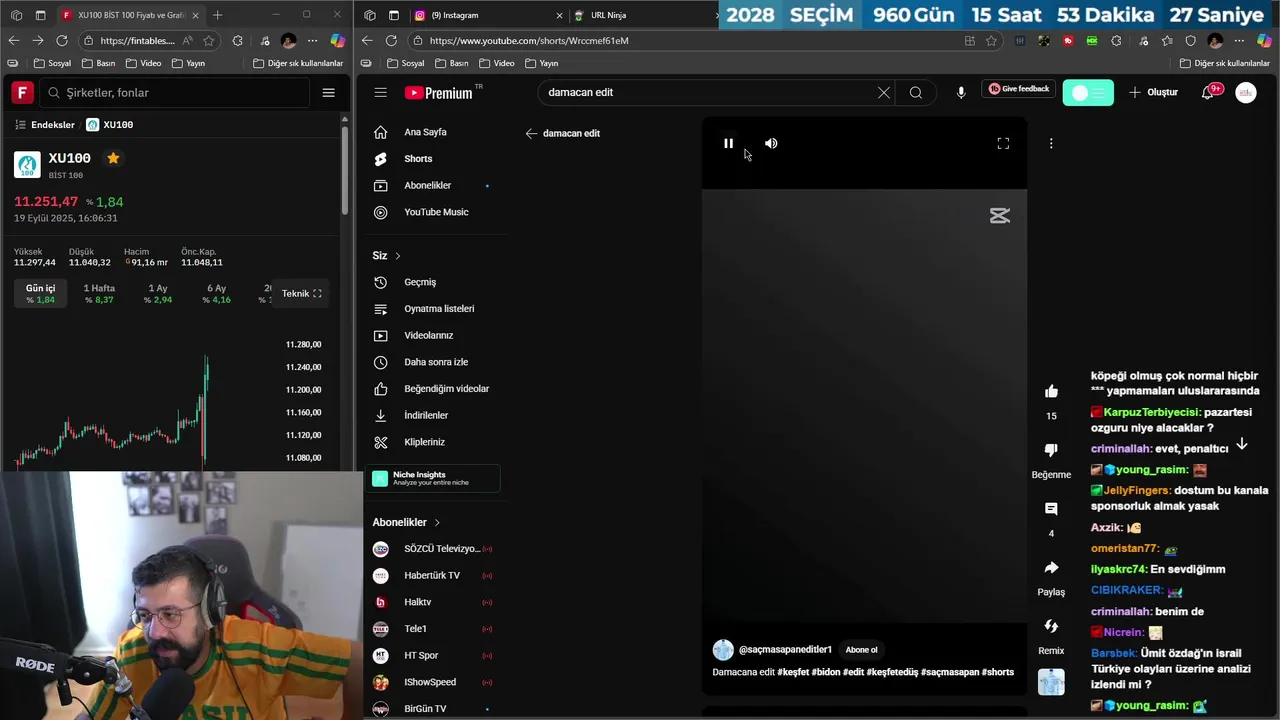Clear the damacan edit search text

click(x=884, y=92)
